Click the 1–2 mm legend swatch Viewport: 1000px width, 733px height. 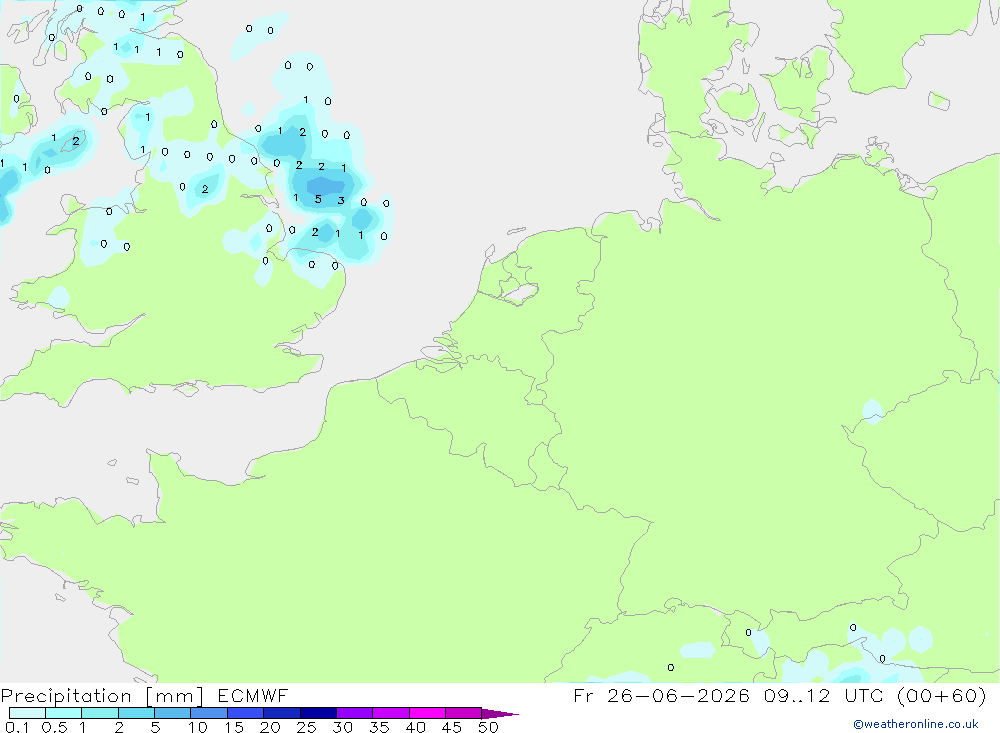[x=100, y=713]
